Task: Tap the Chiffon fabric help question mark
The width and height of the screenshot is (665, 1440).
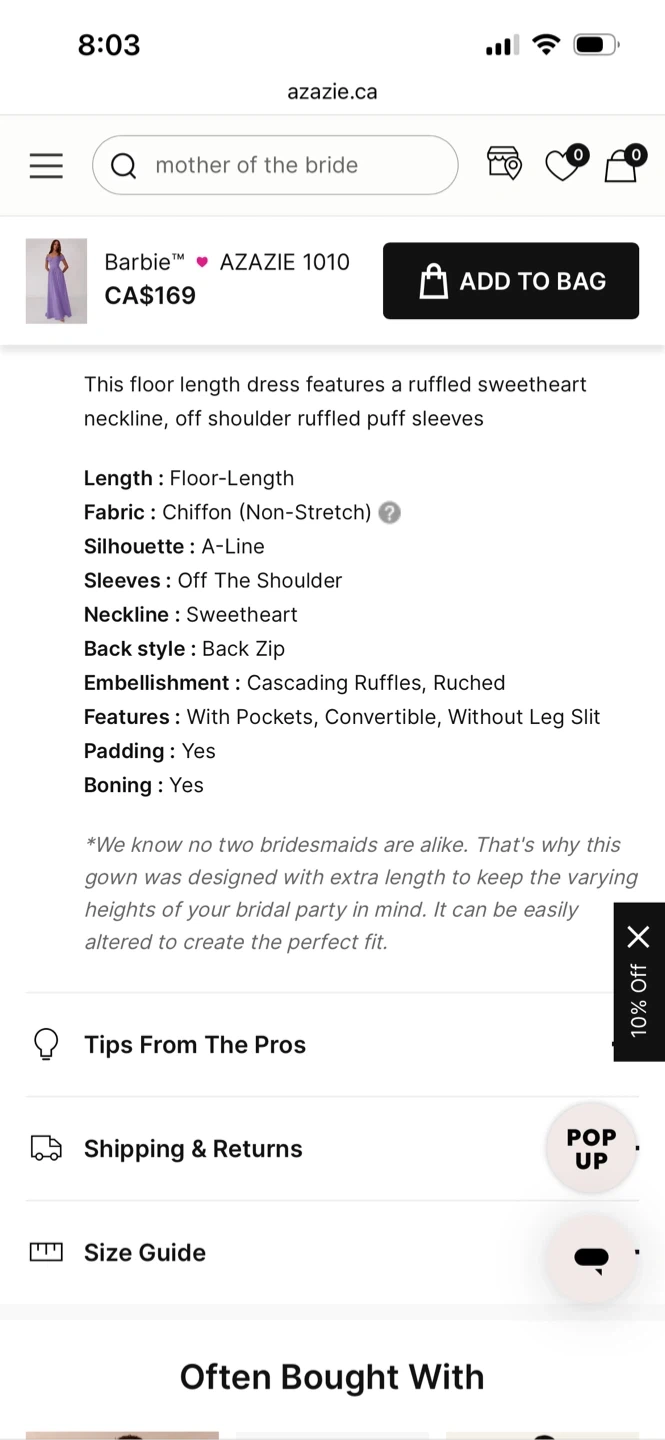Action: [390, 513]
